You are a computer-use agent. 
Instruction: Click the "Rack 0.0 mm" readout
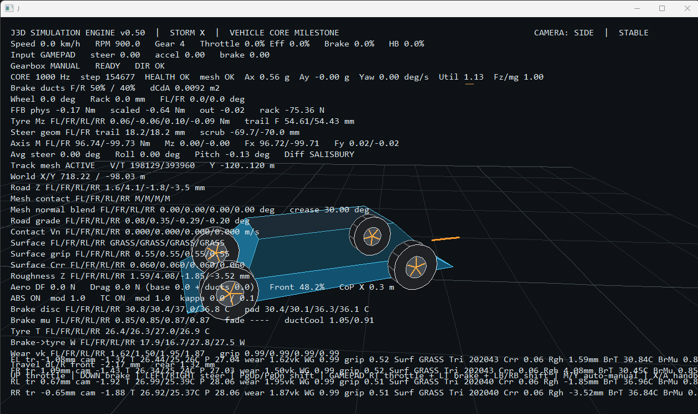coord(118,99)
